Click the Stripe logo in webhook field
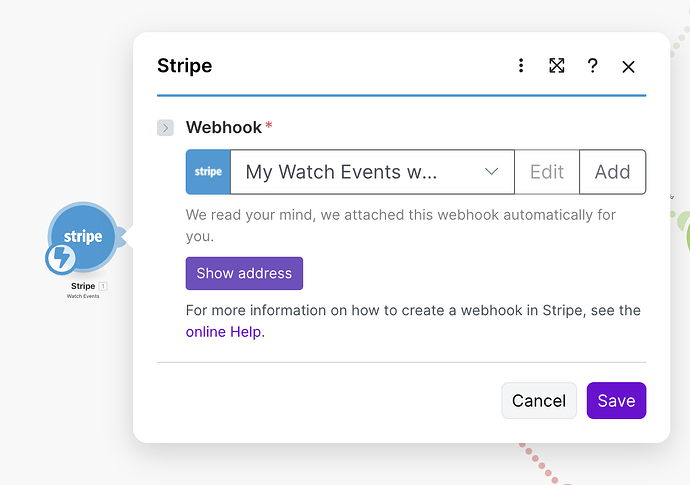The height and width of the screenshot is (485, 690). click(x=208, y=172)
